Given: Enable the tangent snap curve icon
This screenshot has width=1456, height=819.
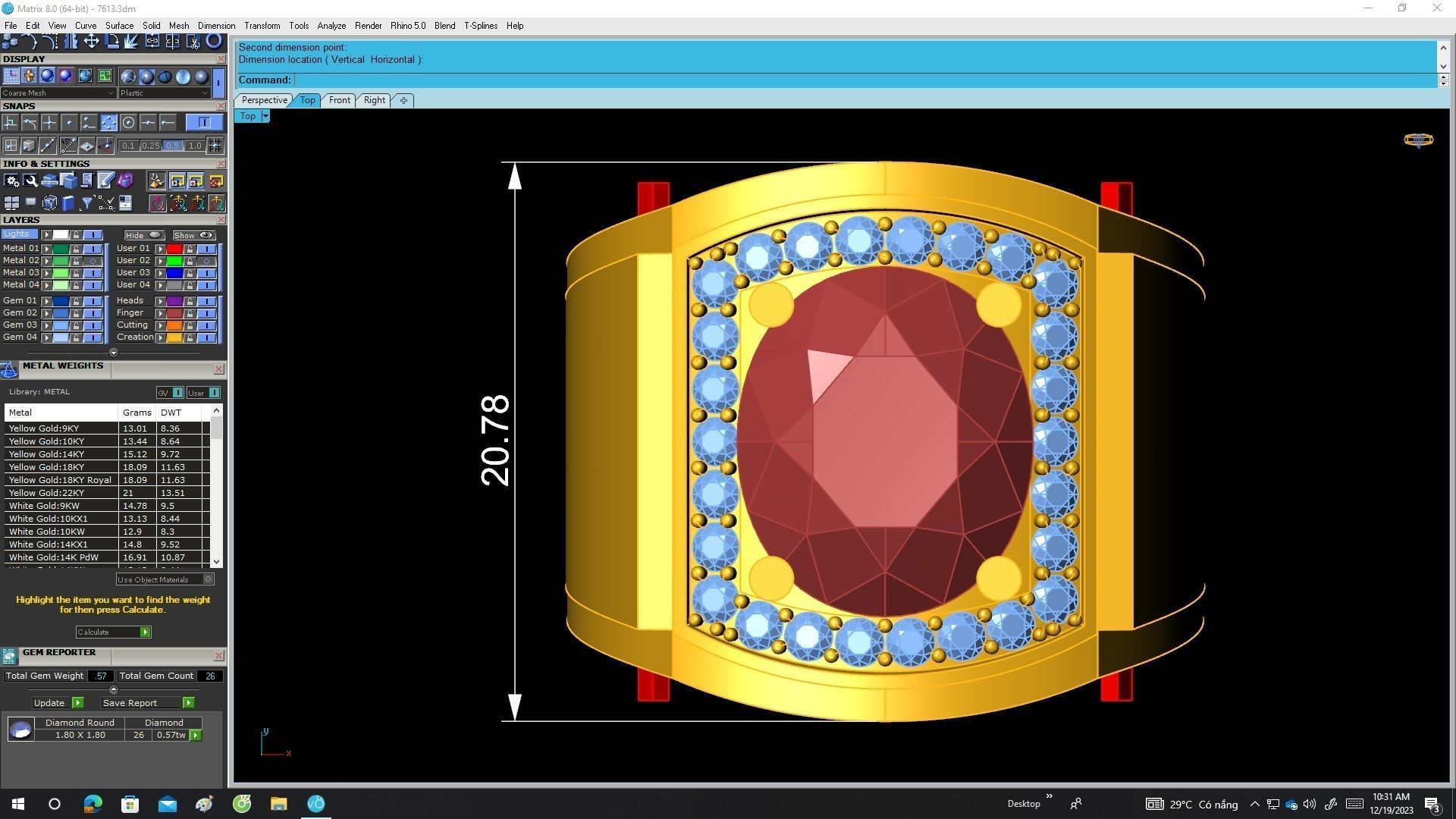Looking at the screenshot, I should click(x=30, y=123).
